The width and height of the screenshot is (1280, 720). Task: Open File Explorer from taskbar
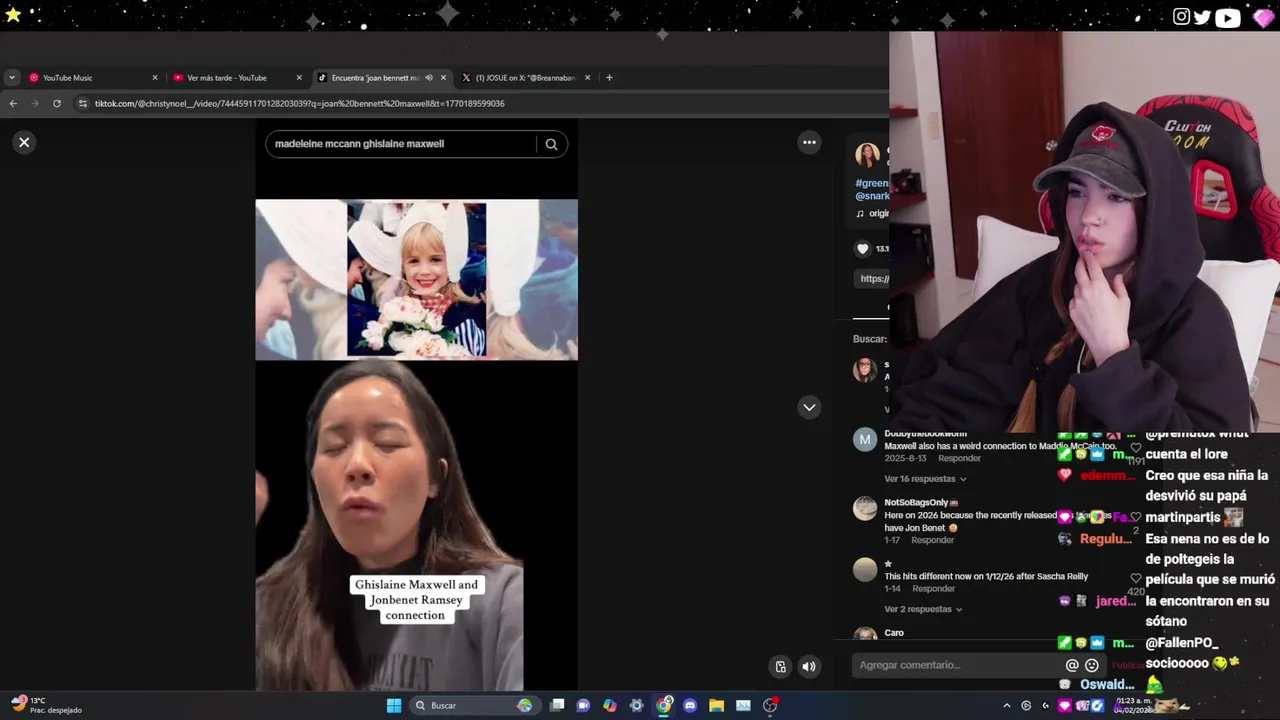coord(716,706)
